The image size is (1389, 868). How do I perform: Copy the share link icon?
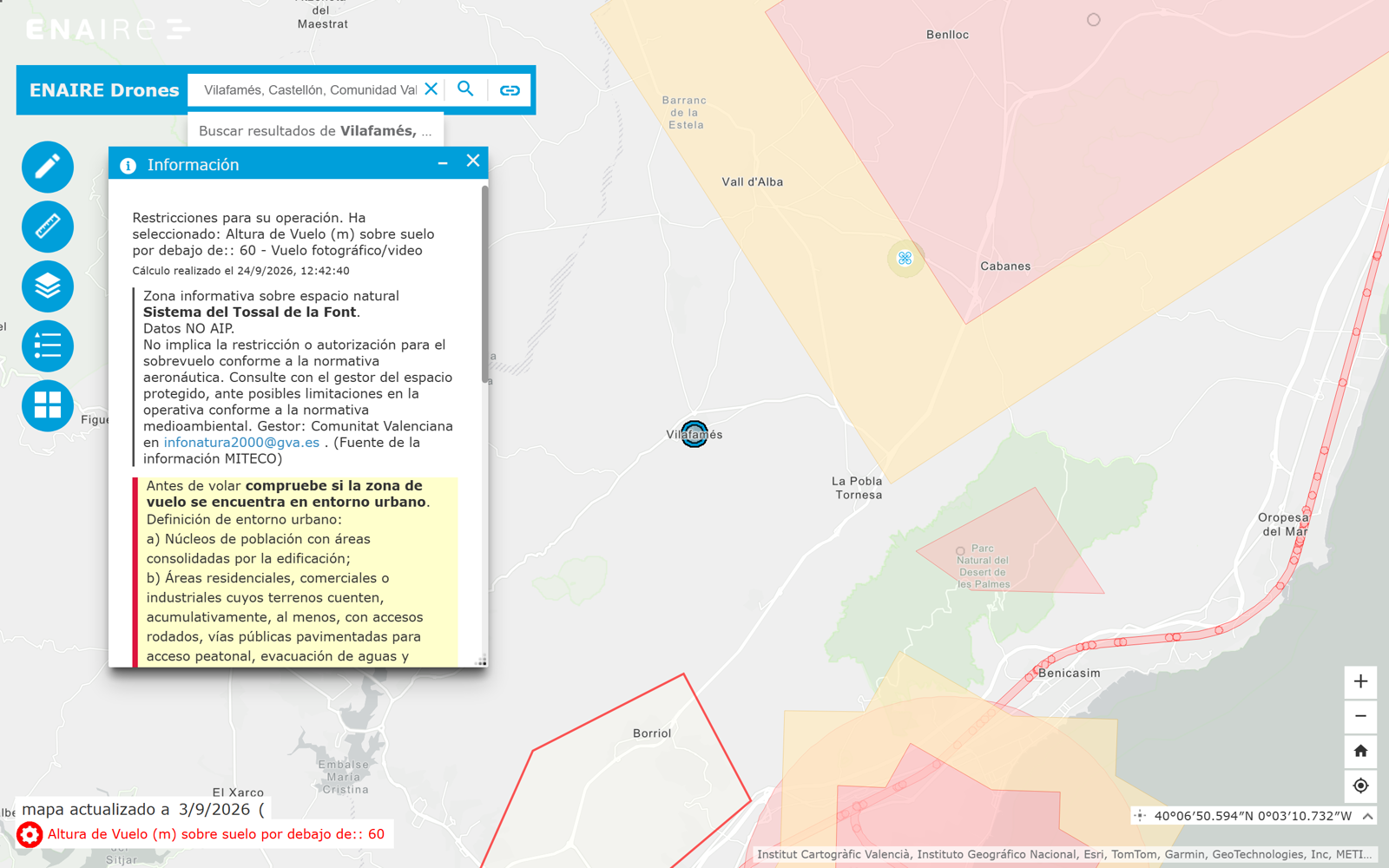coord(510,90)
